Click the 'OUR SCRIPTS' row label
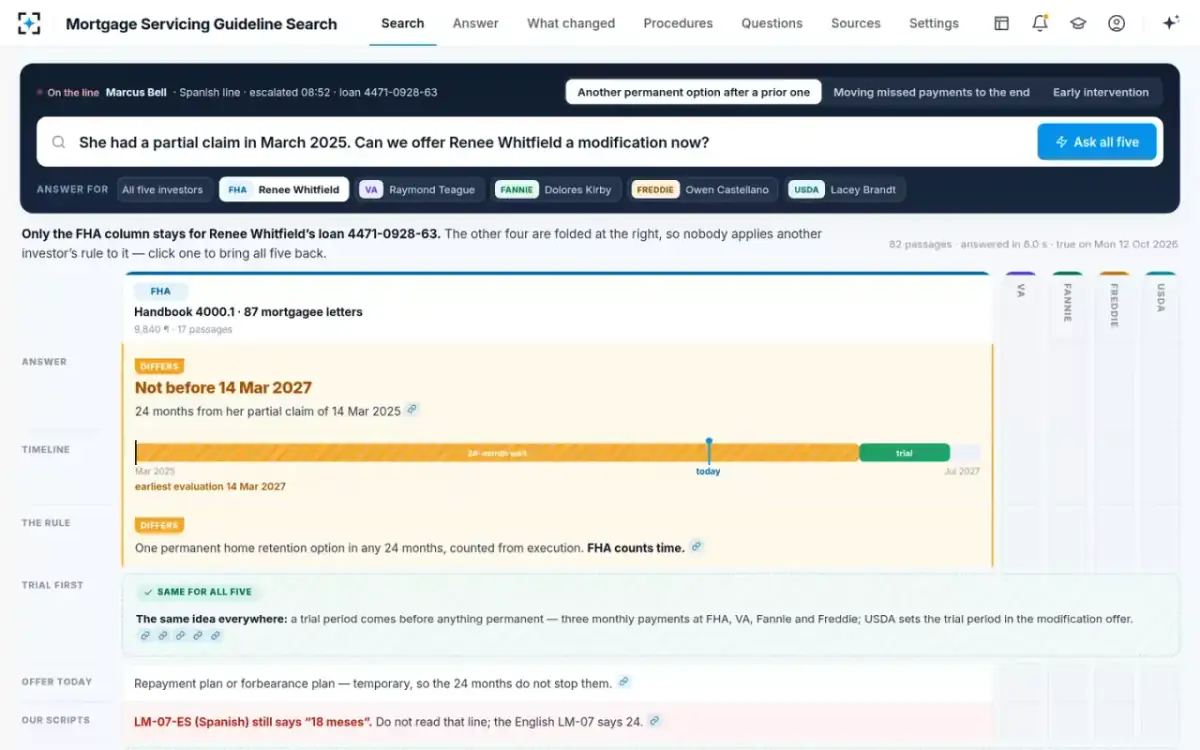1200x750 pixels. (x=56, y=720)
